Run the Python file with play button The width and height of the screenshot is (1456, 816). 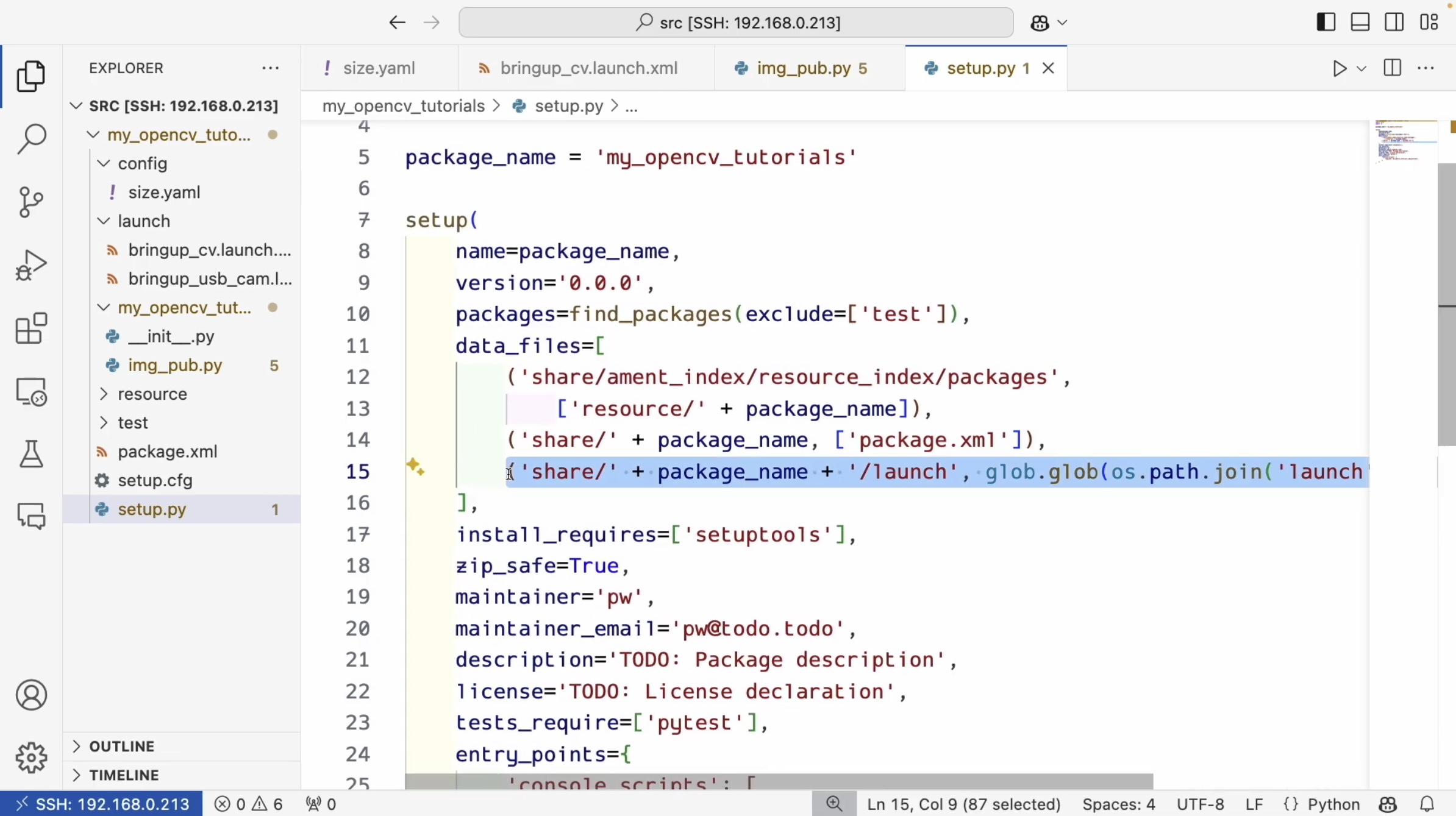coord(1339,68)
